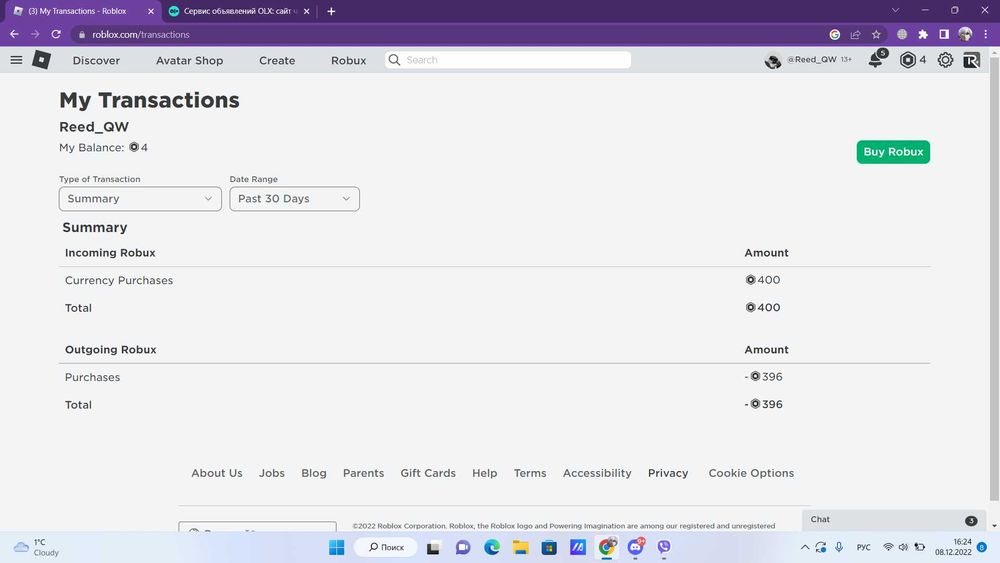Open the Create menu item

(x=277, y=61)
